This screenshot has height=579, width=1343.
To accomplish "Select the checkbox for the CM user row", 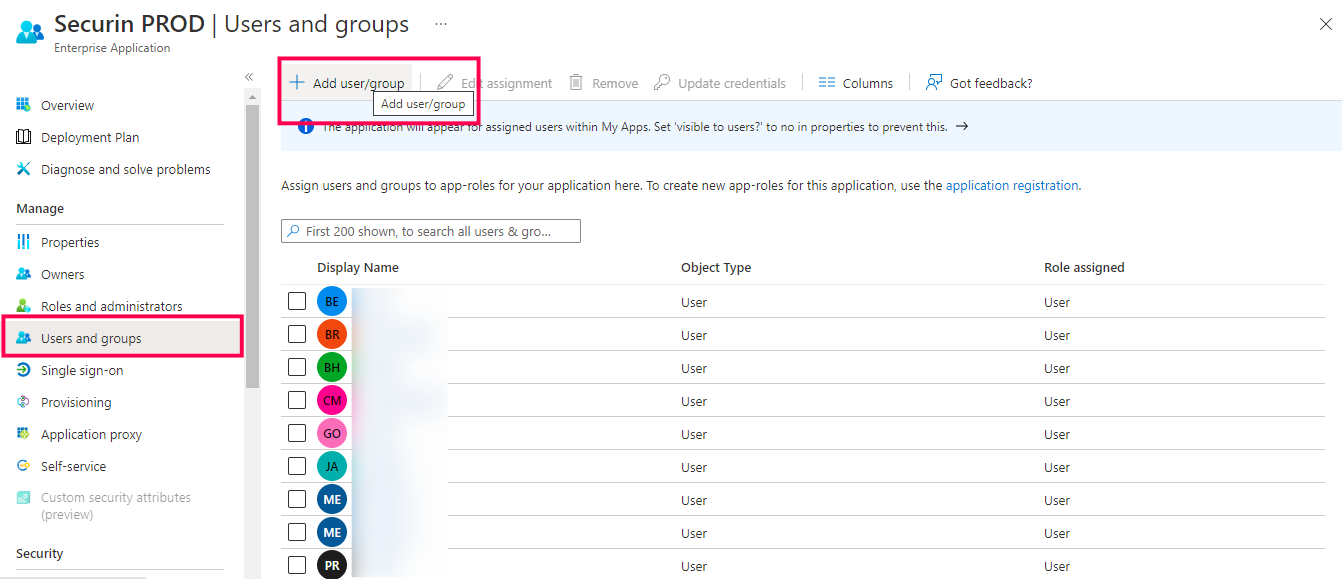I will 297,400.
